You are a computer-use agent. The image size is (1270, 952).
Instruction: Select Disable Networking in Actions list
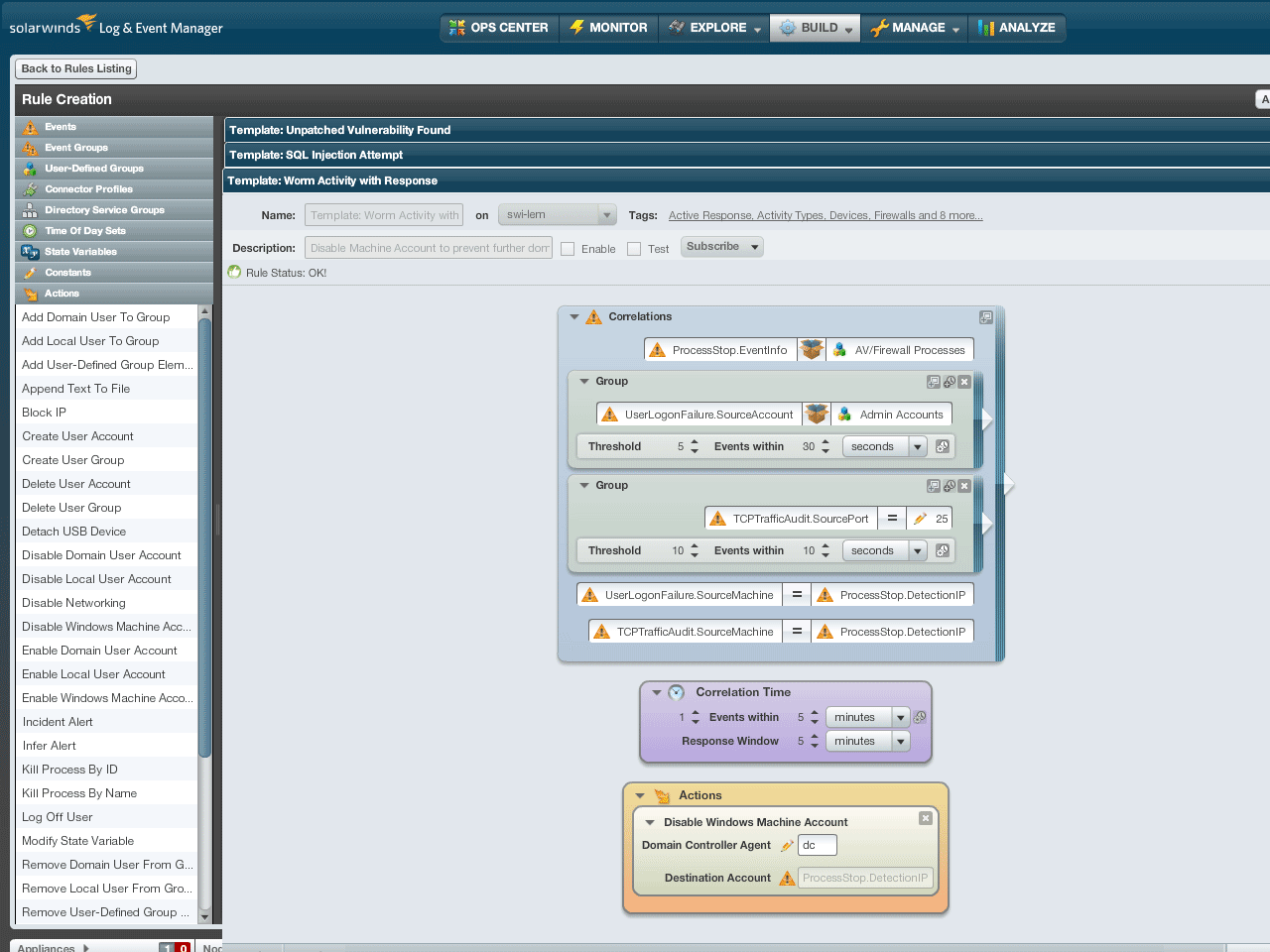point(107,603)
